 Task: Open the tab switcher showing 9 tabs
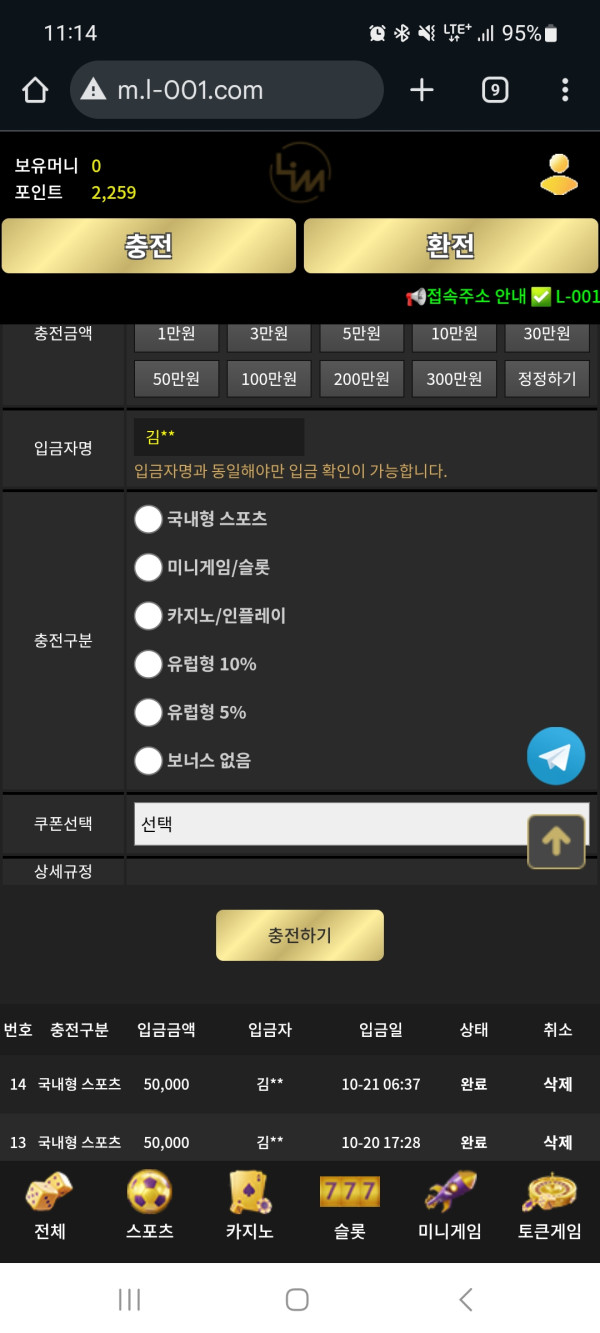coord(494,91)
